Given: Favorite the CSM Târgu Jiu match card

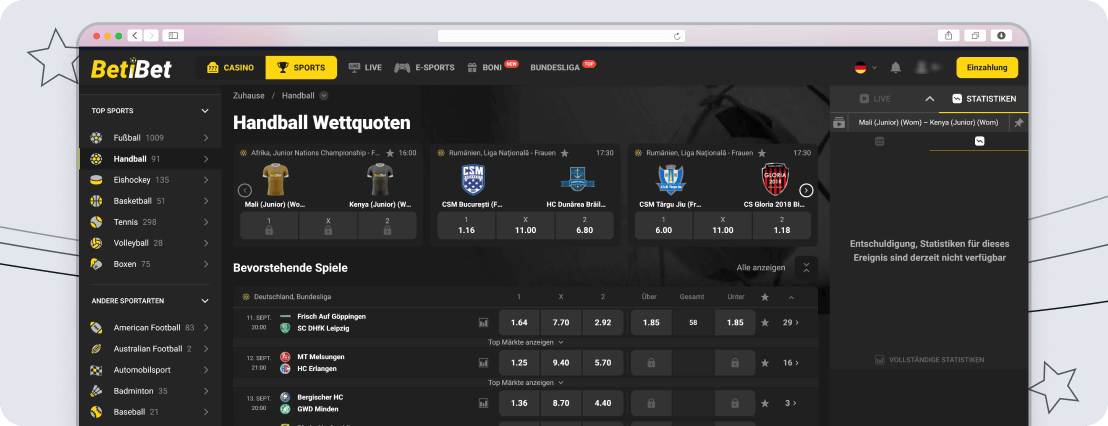Looking at the screenshot, I should pyautogui.click(x=762, y=153).
